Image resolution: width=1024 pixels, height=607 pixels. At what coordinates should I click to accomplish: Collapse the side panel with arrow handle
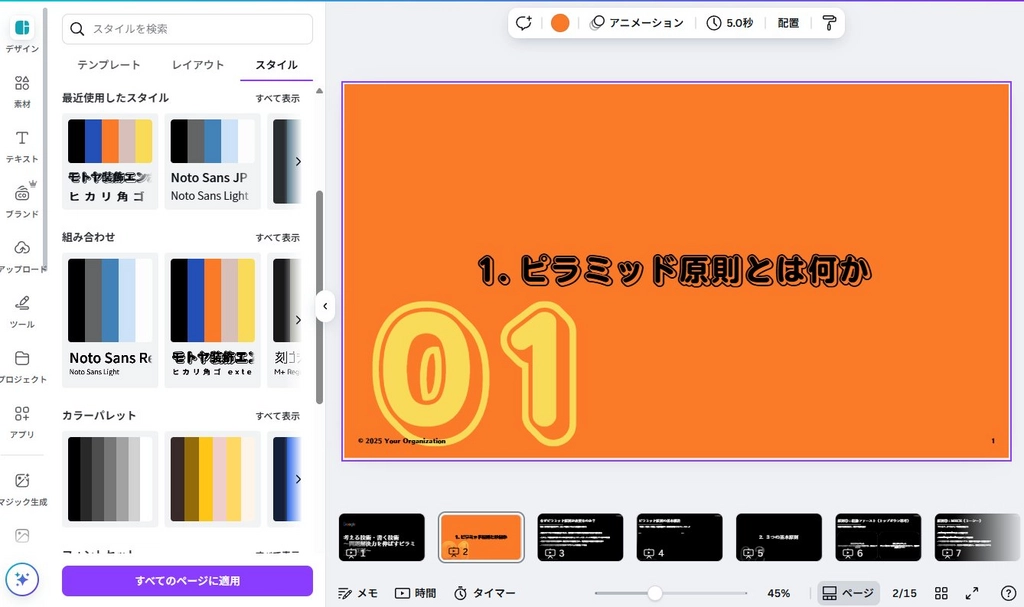click(x=325, y=306)
